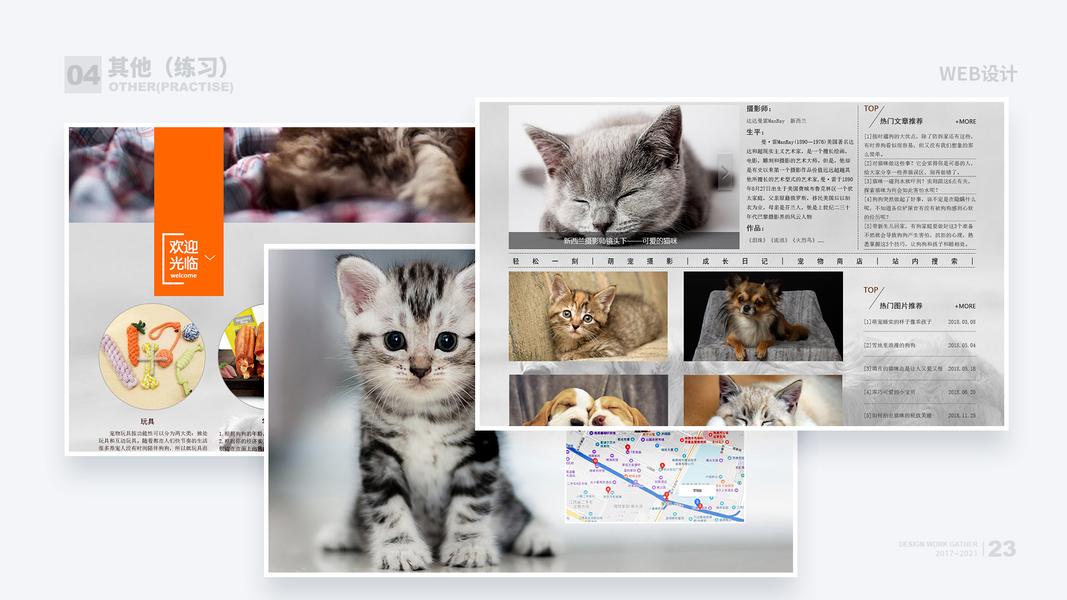This screenshot has width=1067, height=600.
Task: Click +MORE beside 热门图片推荐
Action: coord(965,306)
